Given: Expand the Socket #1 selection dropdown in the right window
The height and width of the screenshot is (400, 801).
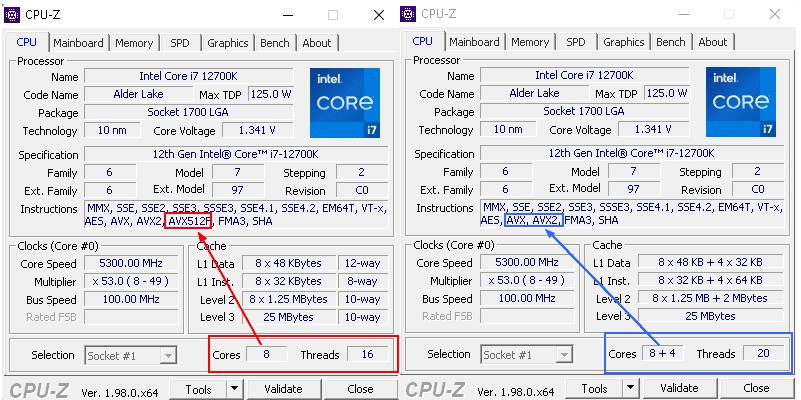Looking at the screenshot, I should [564, 355].
